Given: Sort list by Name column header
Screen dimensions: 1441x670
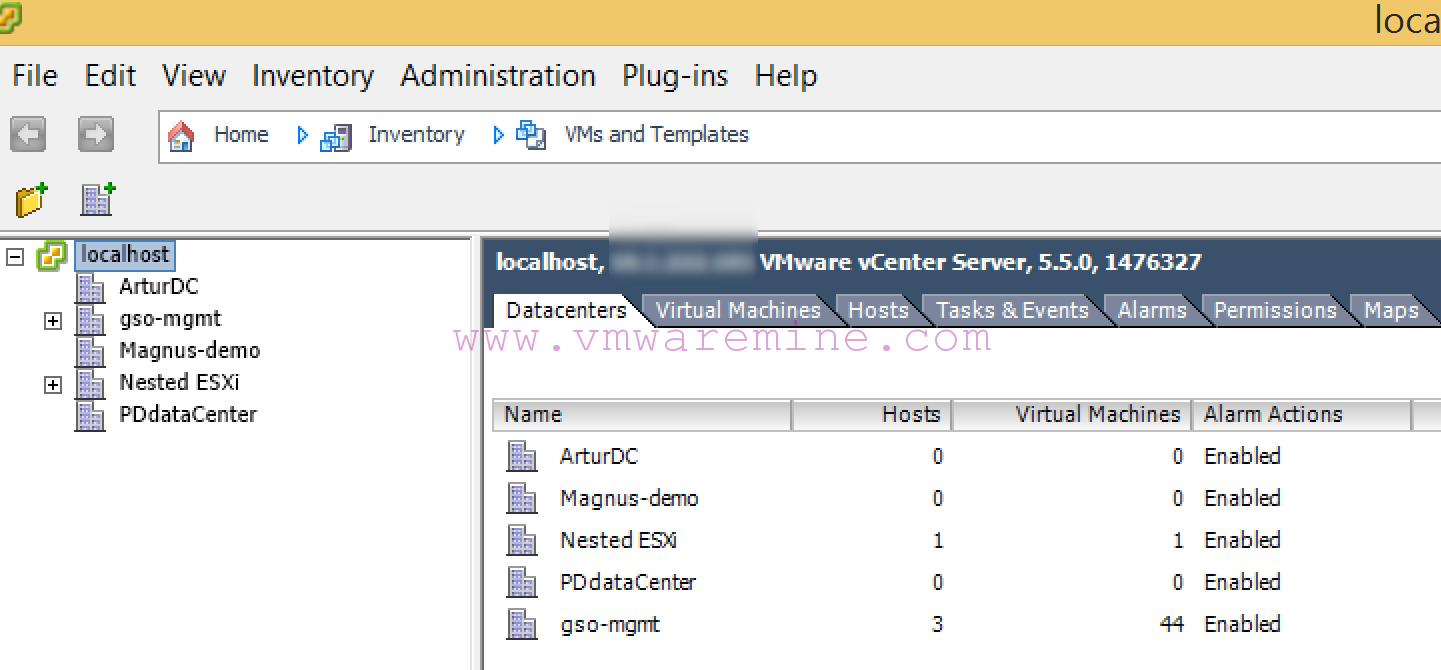Looking at the screenshot, I should coord(642,415).
